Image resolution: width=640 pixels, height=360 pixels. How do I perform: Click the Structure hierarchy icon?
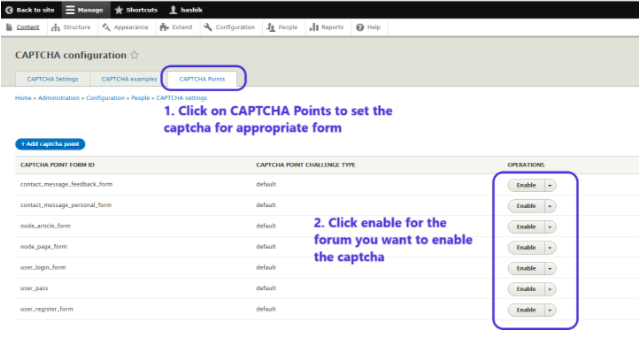coord(56,27)
